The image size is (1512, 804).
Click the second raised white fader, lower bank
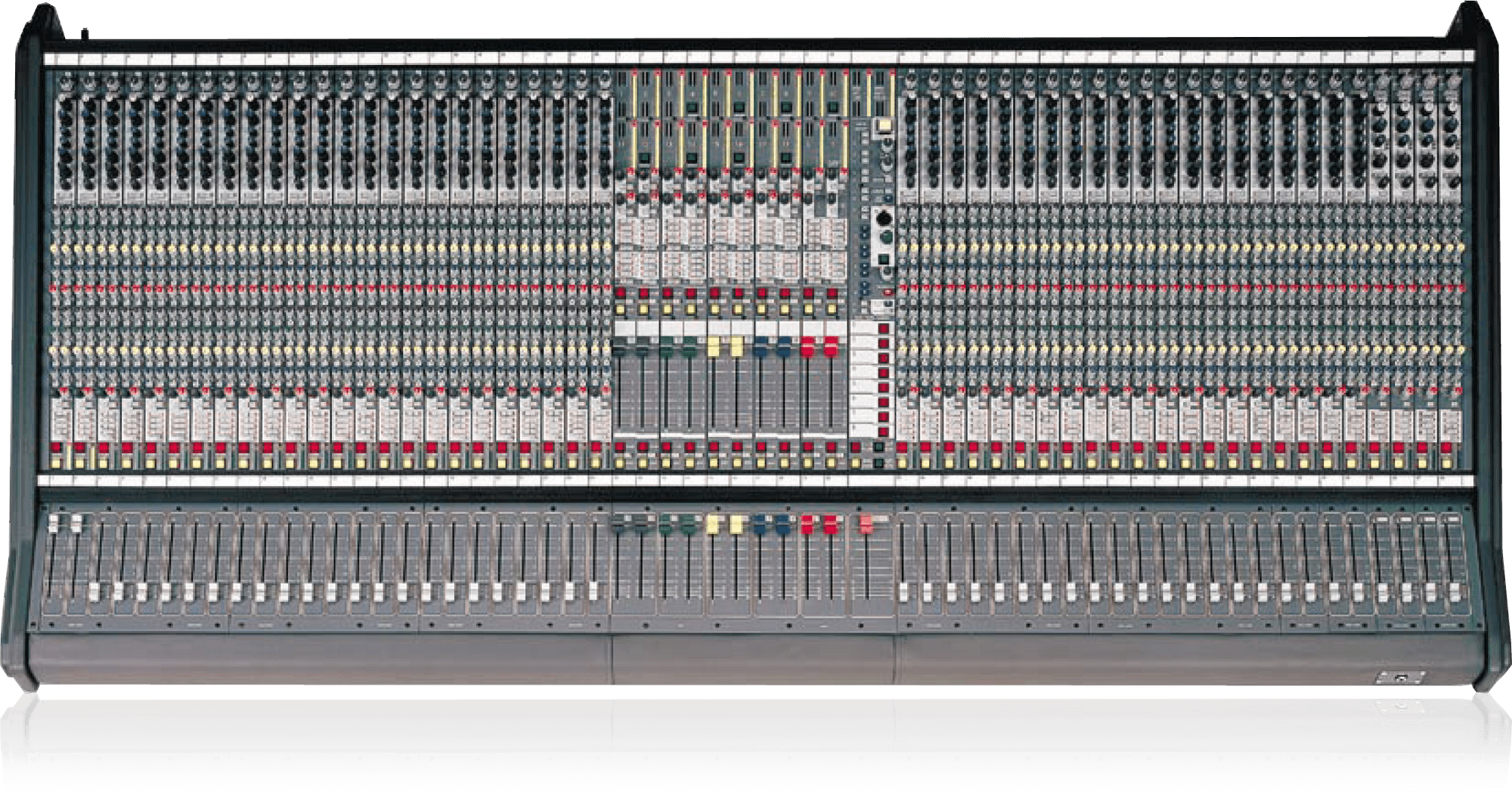pos(77,525)
